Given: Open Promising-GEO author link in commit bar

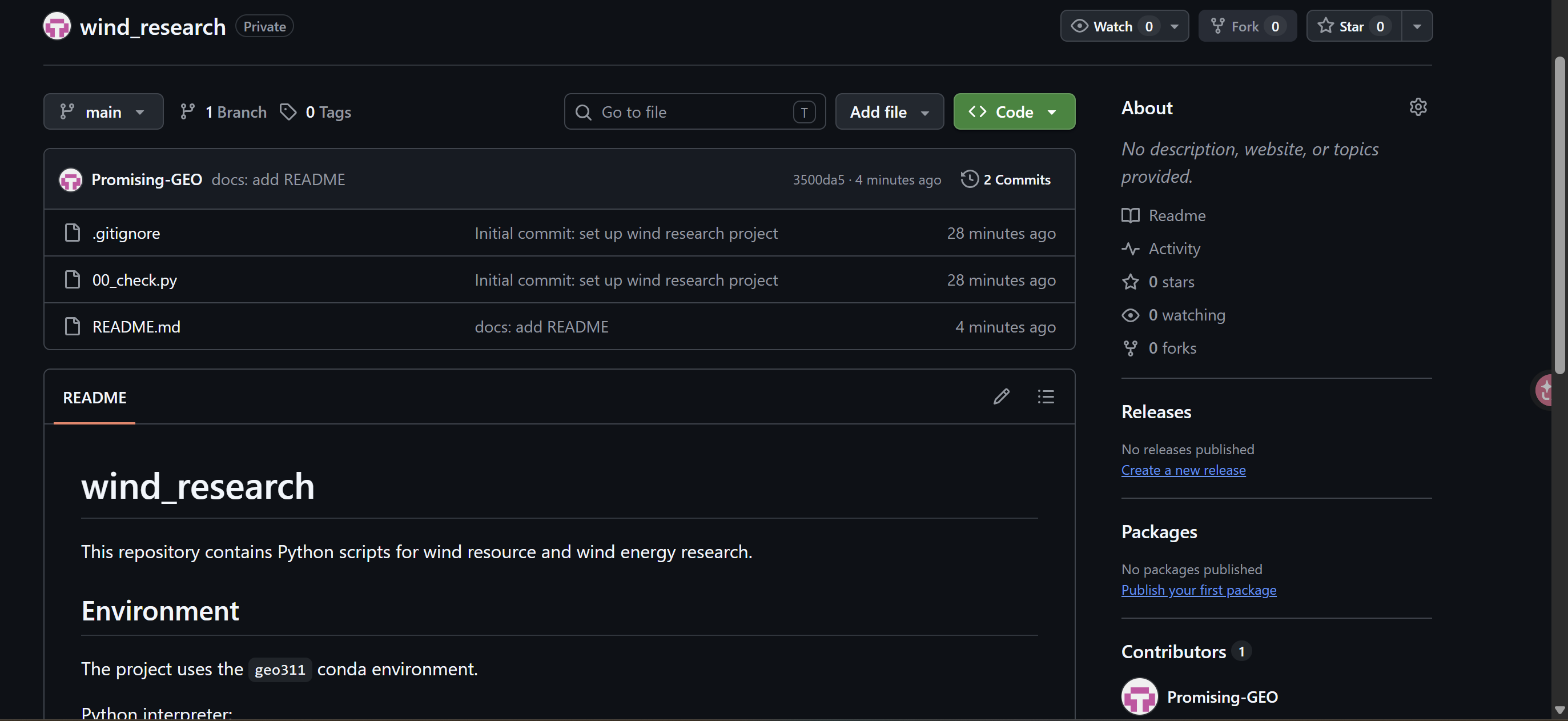Looking at the screenshot, I should click(147, 179).
